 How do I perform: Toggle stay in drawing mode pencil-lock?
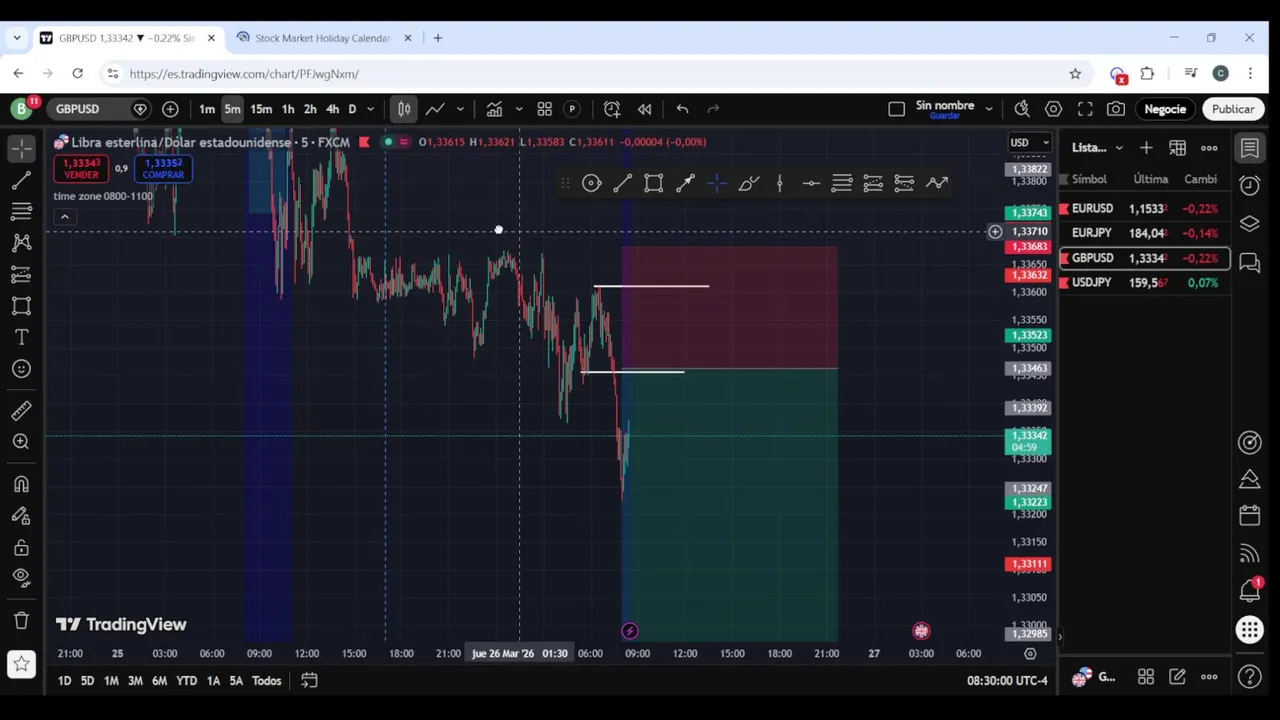click(x=21, y=516)
